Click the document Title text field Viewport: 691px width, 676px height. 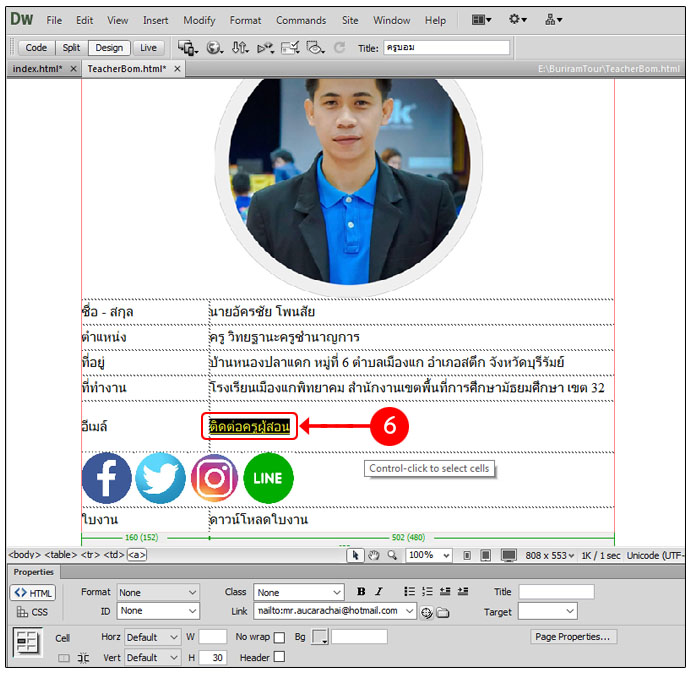445,47
